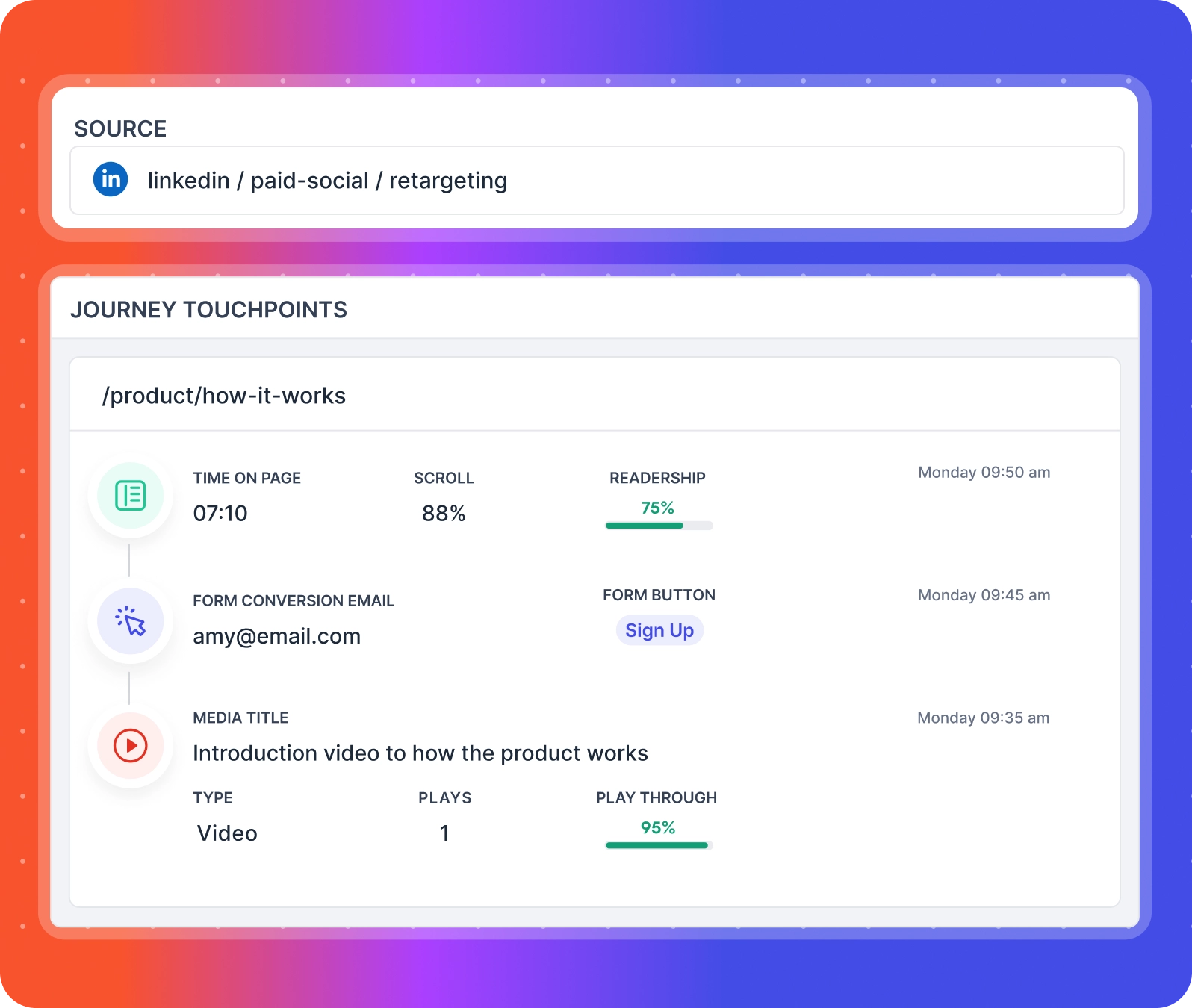This screenshot has width=1192, height=1008.
Task: Click the amy@email.com address
Action: click(277, 636)
